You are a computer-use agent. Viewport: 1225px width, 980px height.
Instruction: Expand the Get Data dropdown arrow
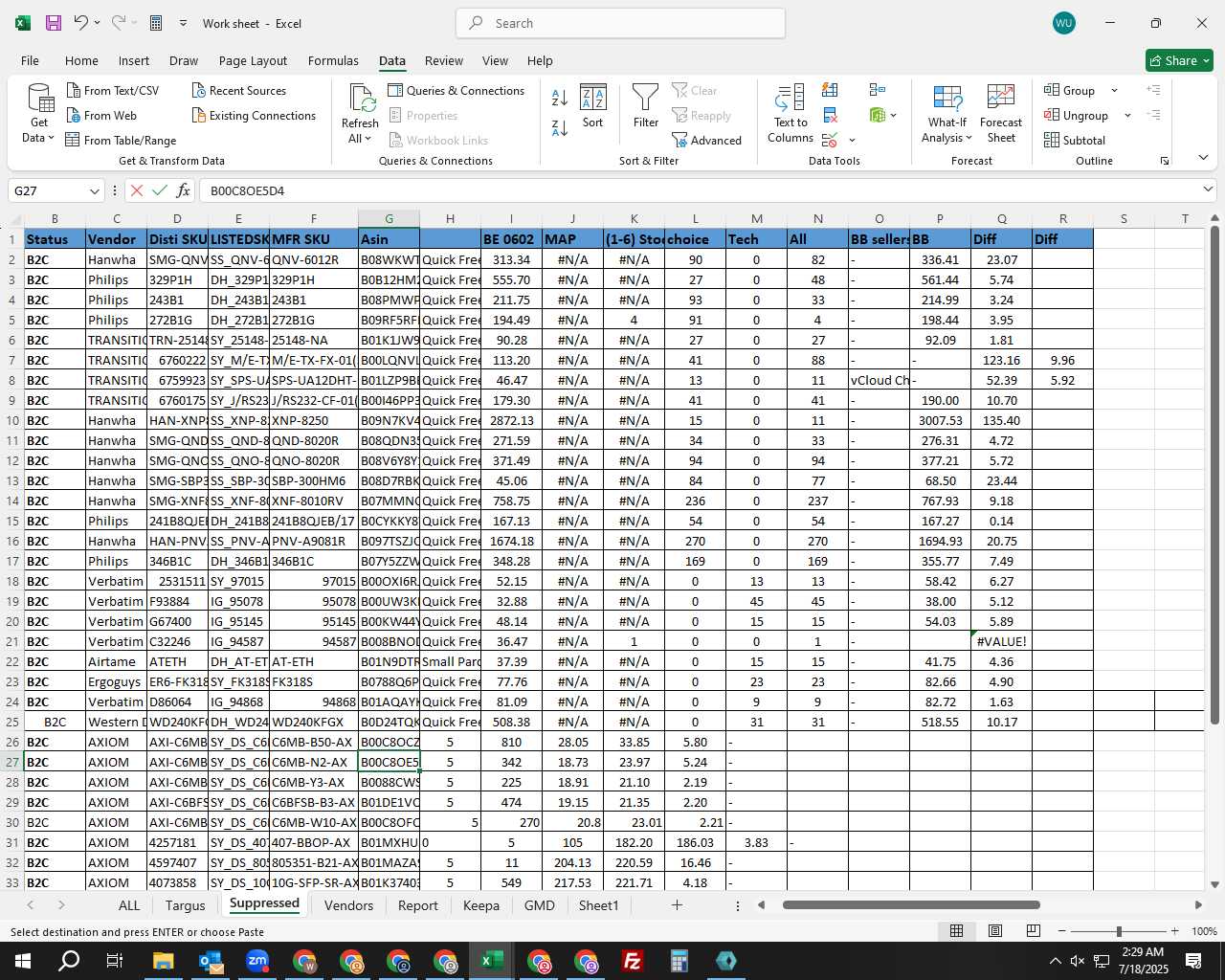[x=51, y=138]
